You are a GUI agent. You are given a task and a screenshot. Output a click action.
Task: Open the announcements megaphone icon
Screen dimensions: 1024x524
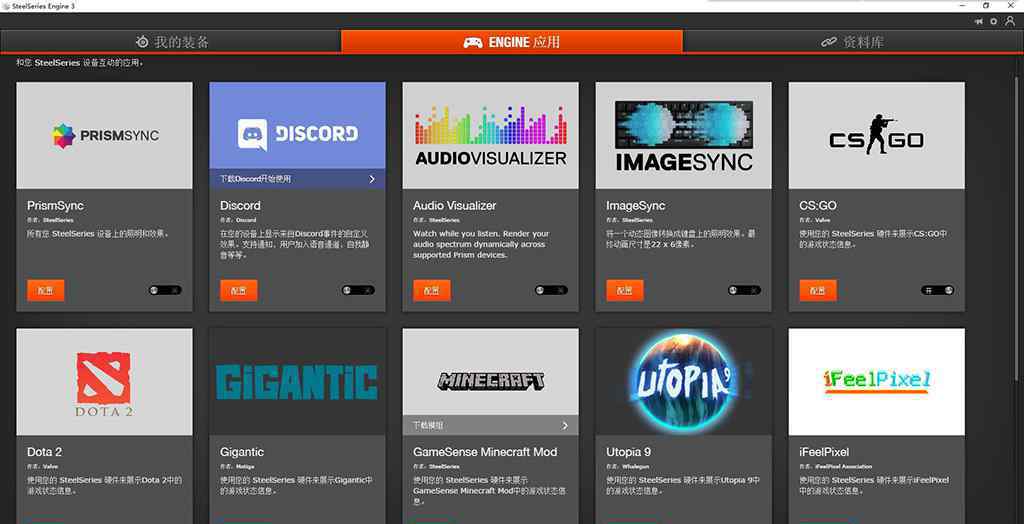pyautogui.click(x=978, y=22)
